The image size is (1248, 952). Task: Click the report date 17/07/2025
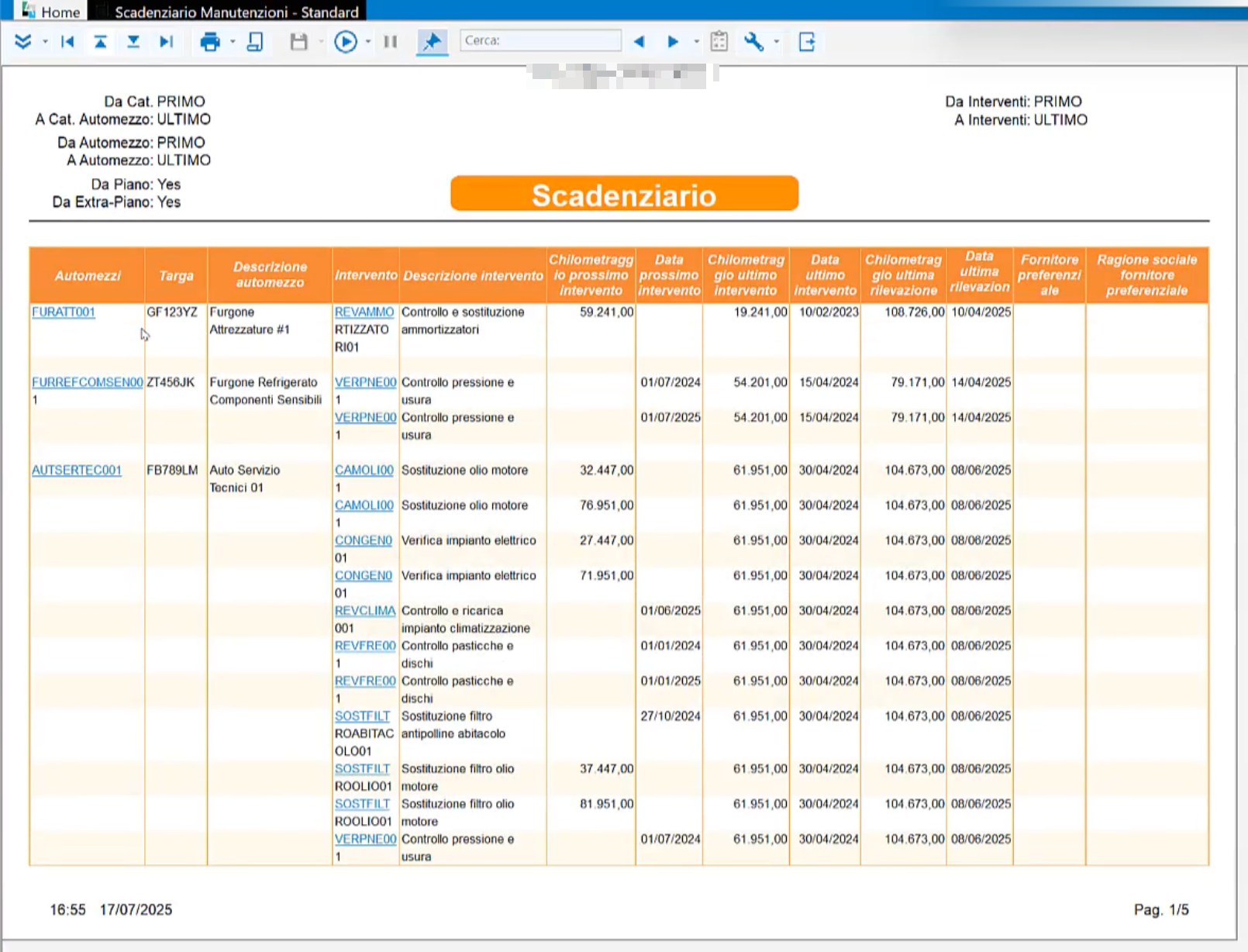(136, 909)
